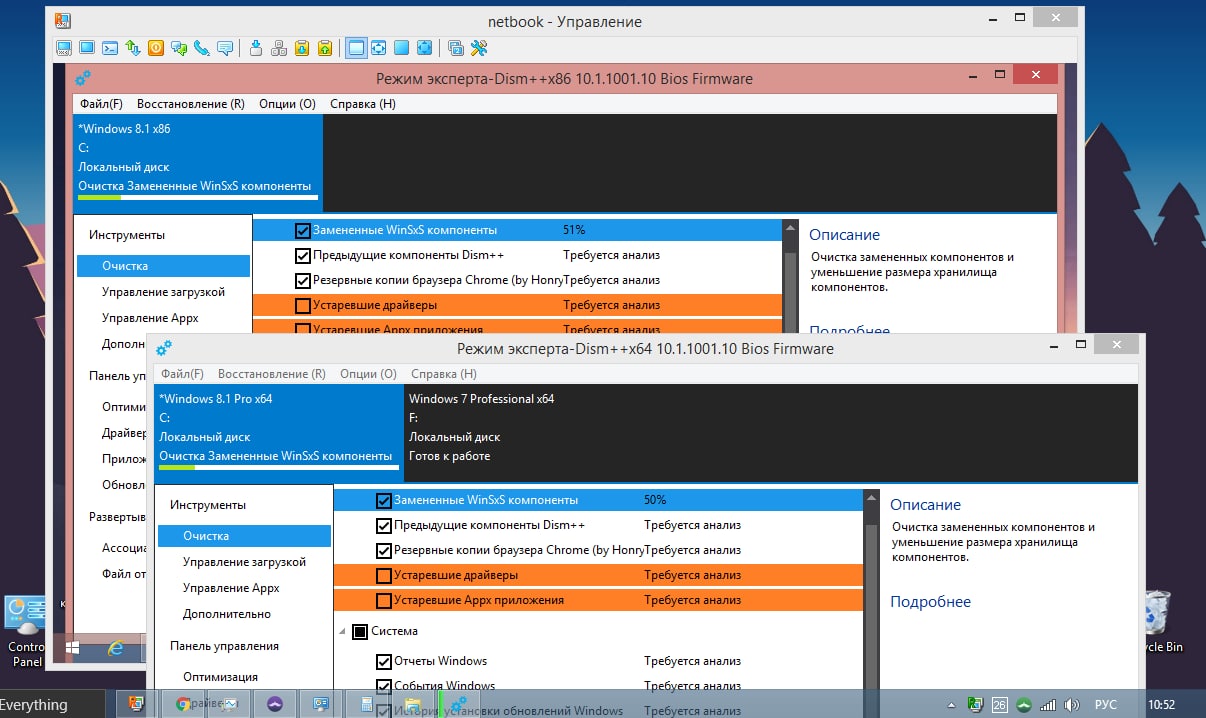
Task: Uncheck Предыдущие компоненты Dism++ in x86 window
Action: tap(303, 255)
